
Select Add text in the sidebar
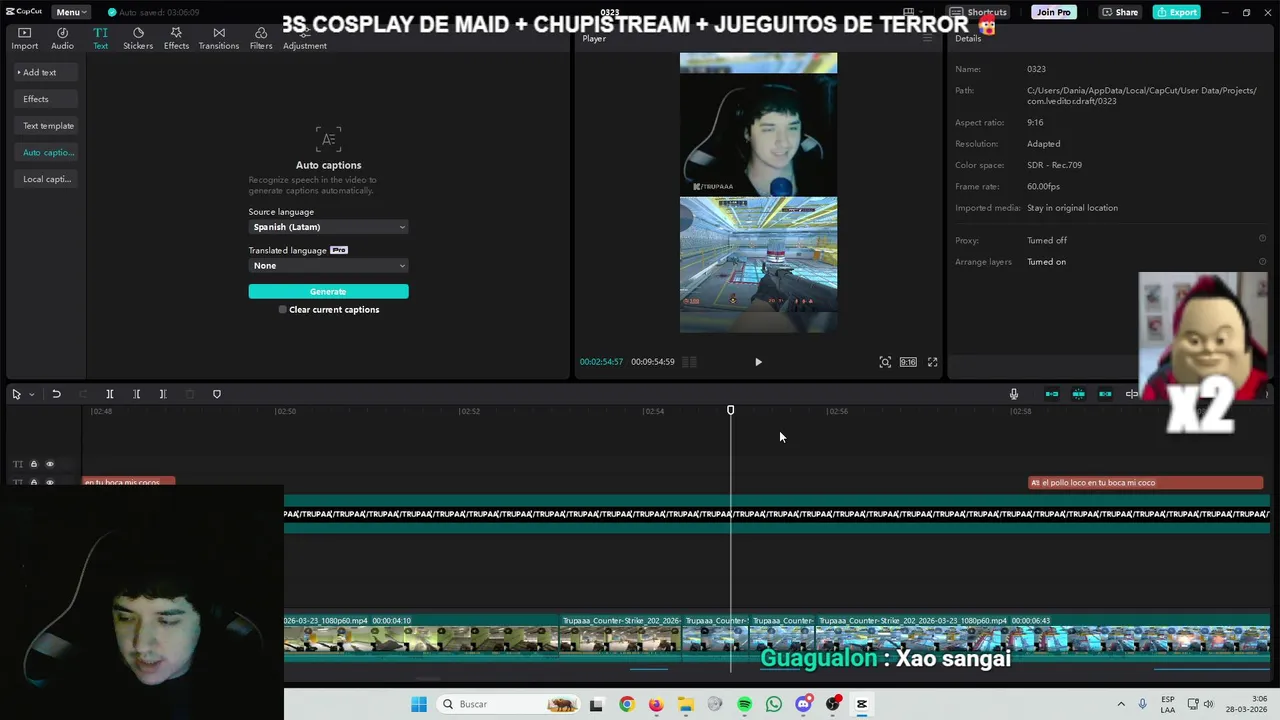click(x=45, y=72)
